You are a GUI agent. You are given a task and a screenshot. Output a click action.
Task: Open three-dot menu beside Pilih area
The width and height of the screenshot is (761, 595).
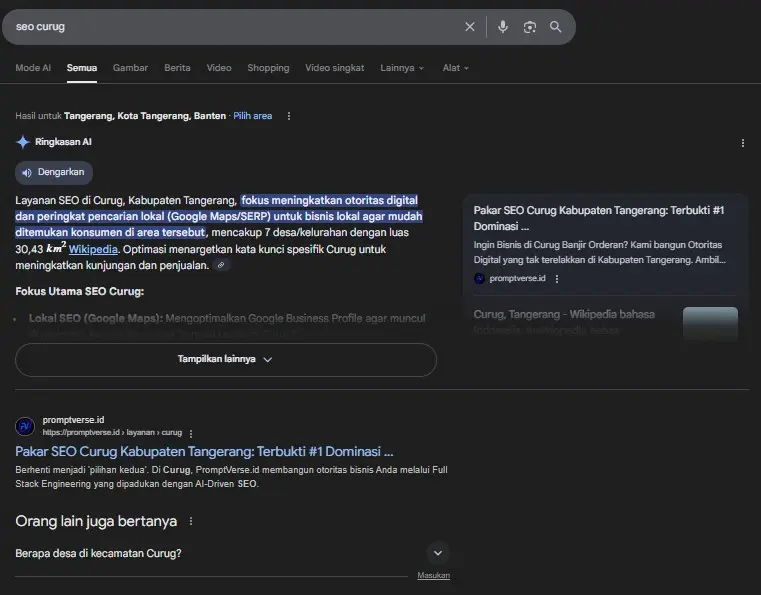tap(289, 116)
